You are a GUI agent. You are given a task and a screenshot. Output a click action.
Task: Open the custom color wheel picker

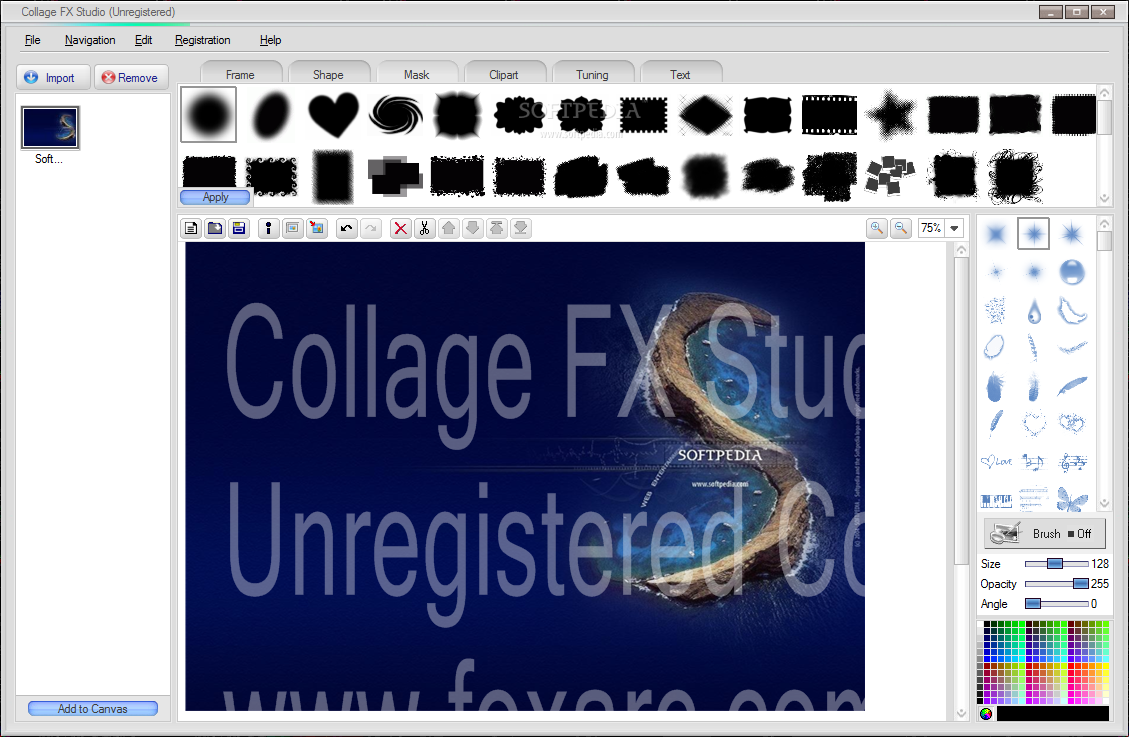click(x=986, y=713)
